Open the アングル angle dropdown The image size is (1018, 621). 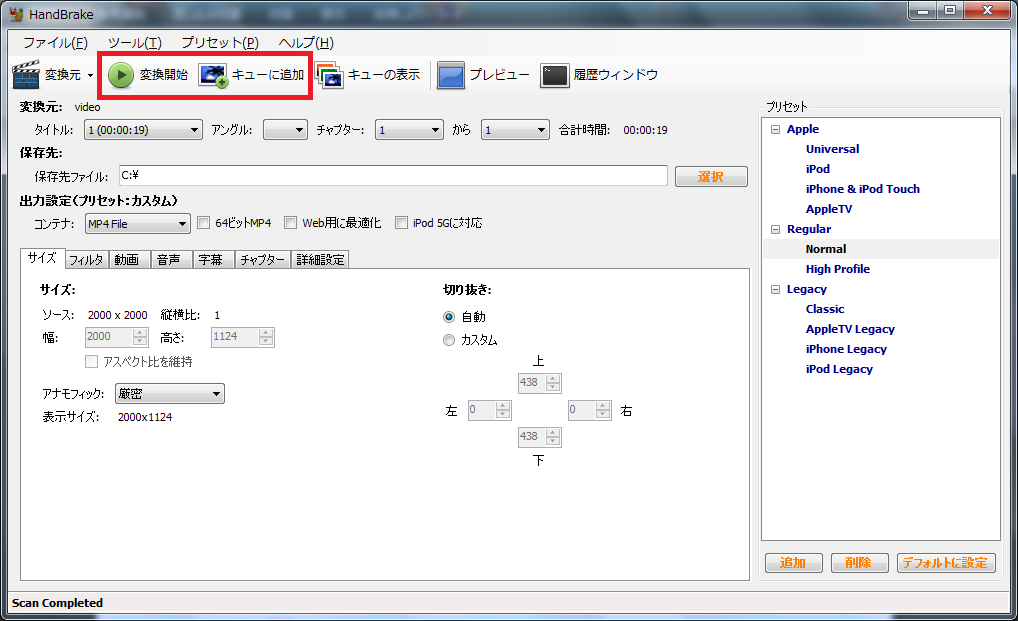(x=285, y=130)
